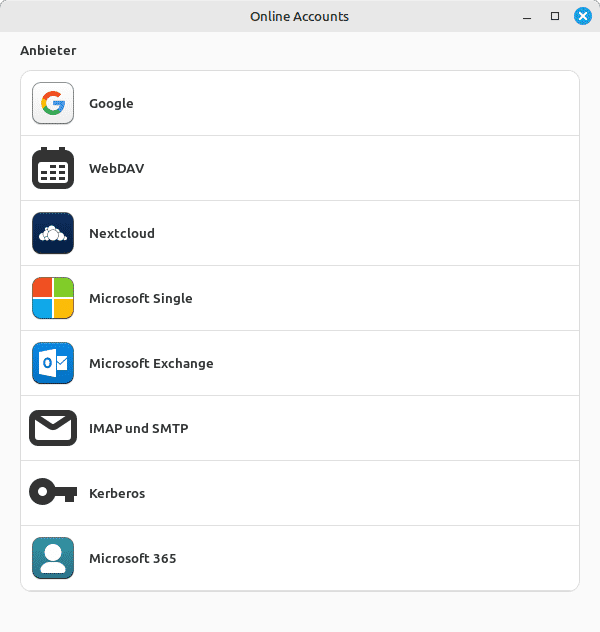Maximize the Online Accounts window
Viewport: 600px width, 632px height.
(555, 16)
